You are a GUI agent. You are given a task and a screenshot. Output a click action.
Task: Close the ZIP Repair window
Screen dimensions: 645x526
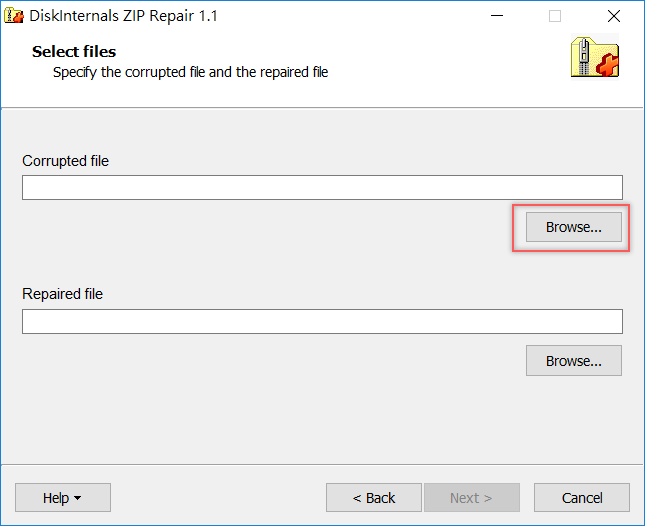point(613,16)
